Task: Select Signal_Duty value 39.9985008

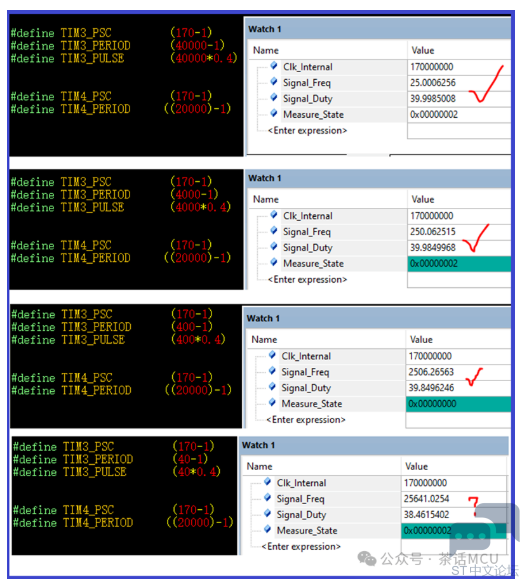Action: [433, 99]
